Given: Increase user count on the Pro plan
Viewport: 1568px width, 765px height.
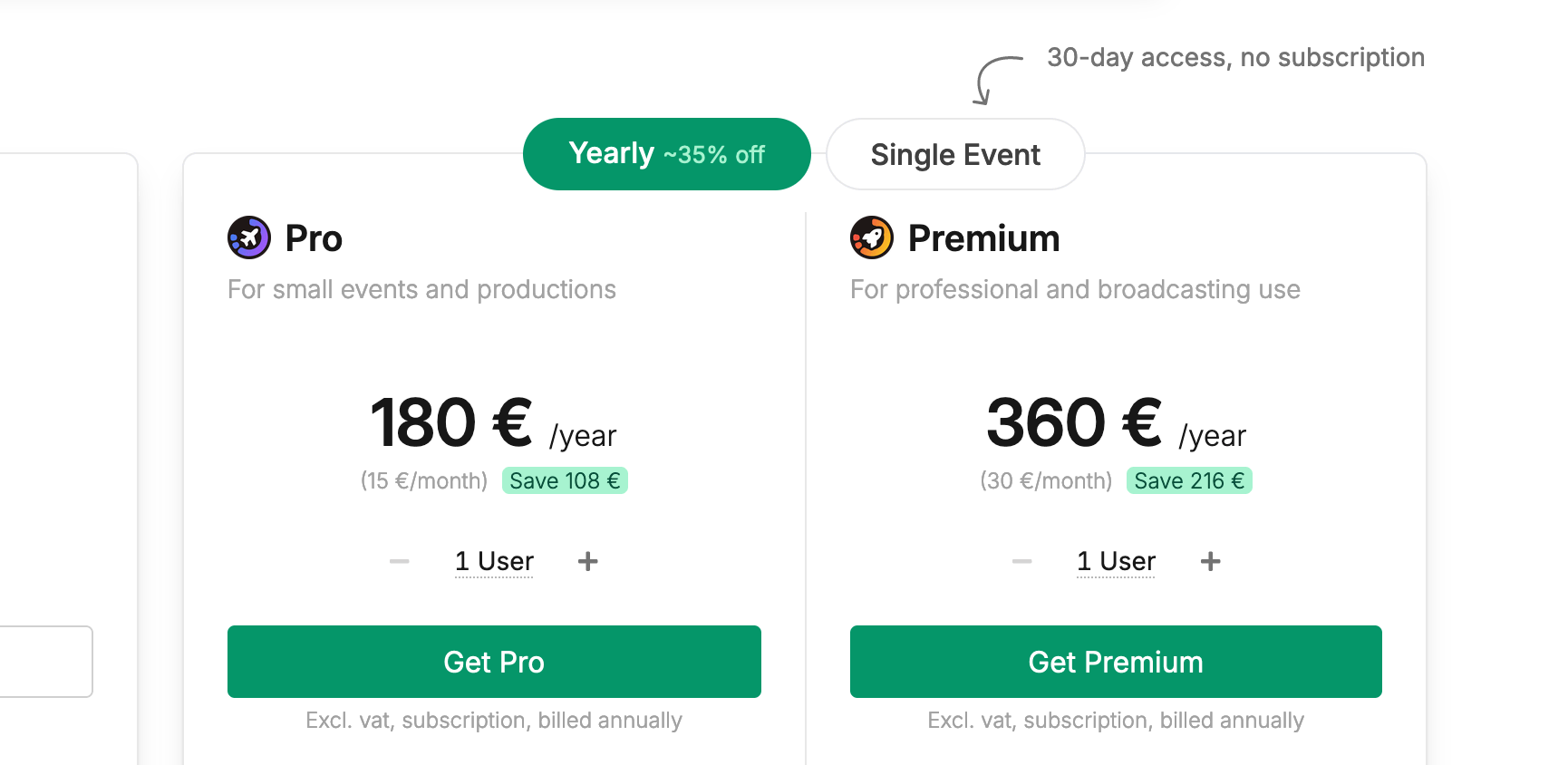Looking at the screenshot, I should (x=587, y=561).
